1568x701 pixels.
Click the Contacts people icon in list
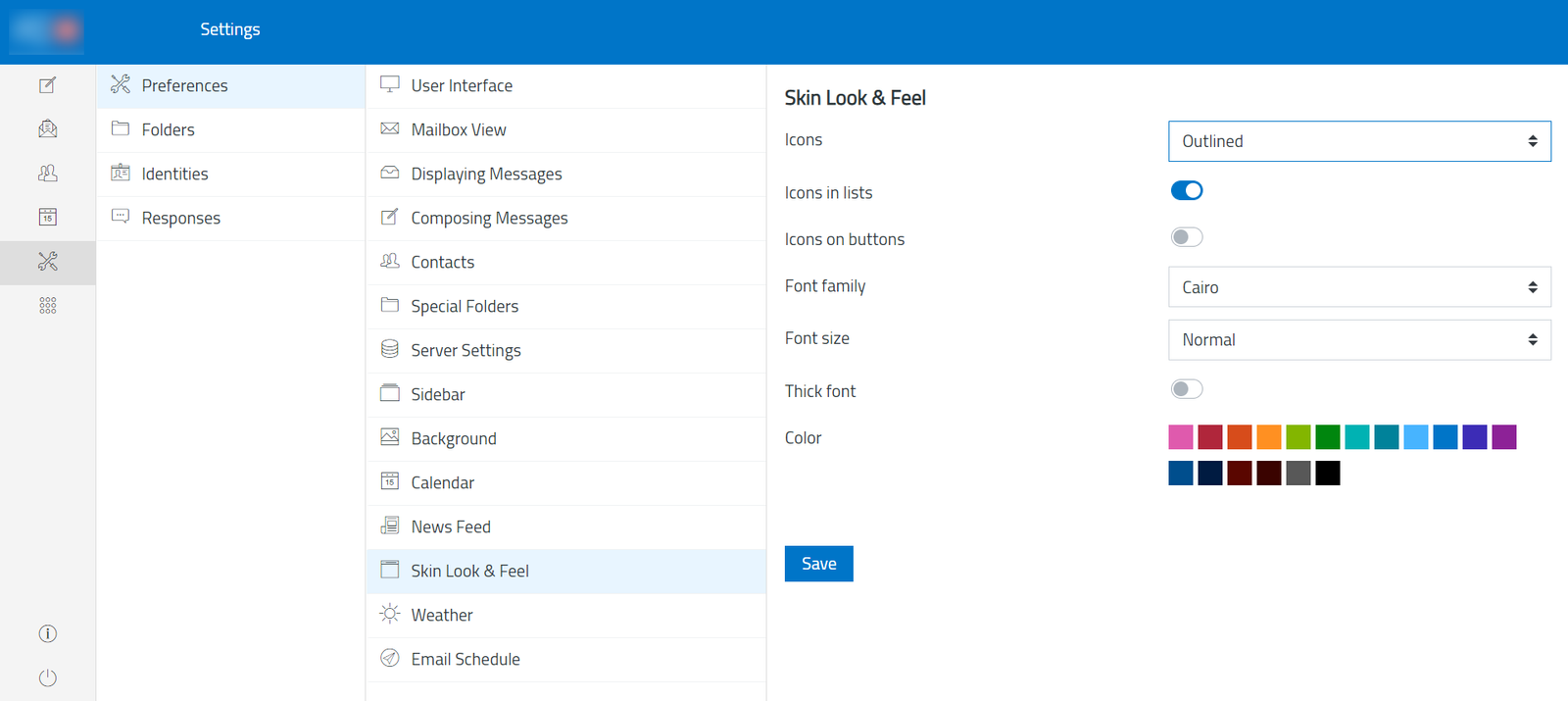pyautogui.click(x=389, y=261)
